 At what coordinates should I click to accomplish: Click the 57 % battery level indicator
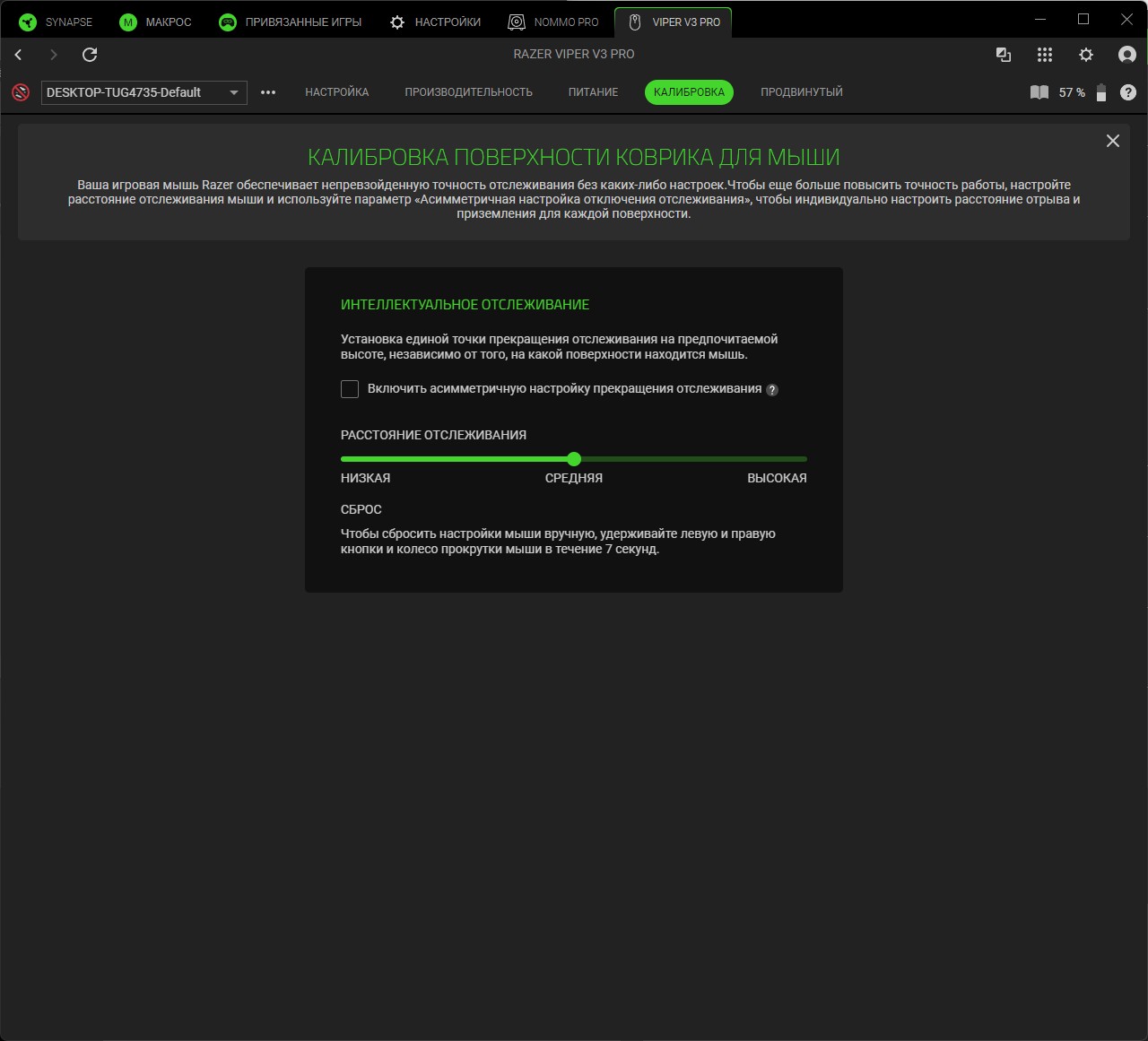1072,92
